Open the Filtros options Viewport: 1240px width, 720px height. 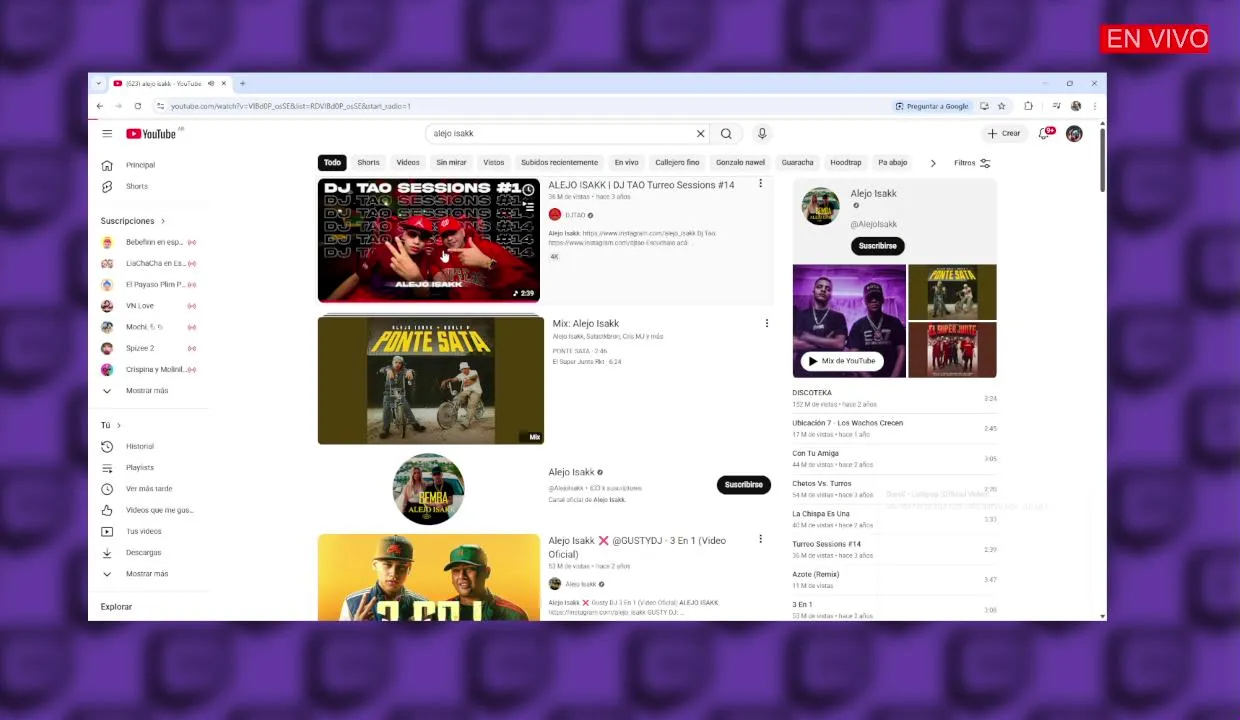[x=972, y=163]
